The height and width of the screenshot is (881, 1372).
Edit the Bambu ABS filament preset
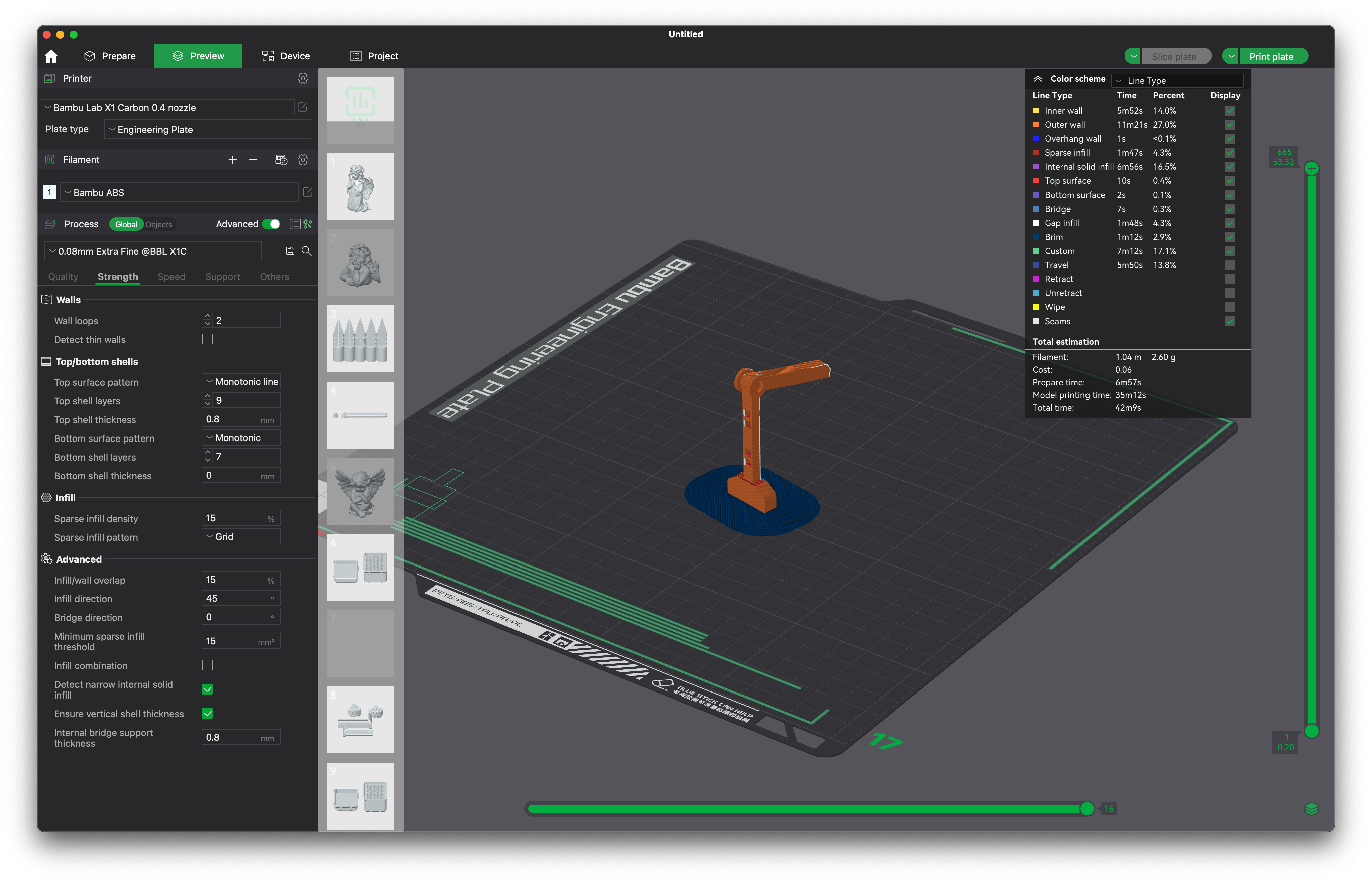[x=307, y=192]
